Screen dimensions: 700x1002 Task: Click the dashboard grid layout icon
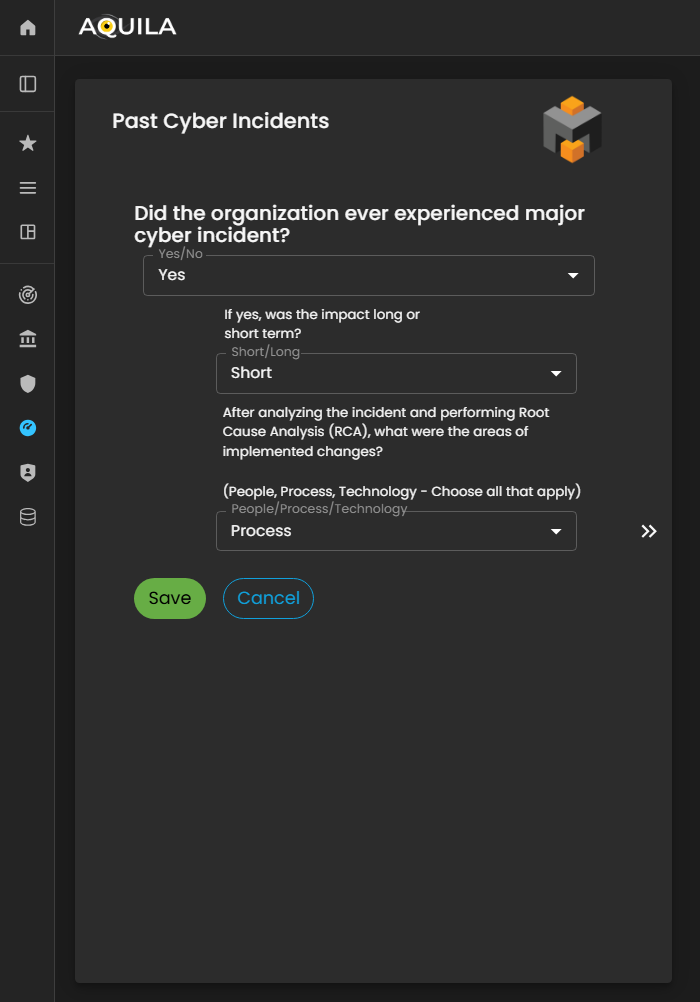point(28,232)
